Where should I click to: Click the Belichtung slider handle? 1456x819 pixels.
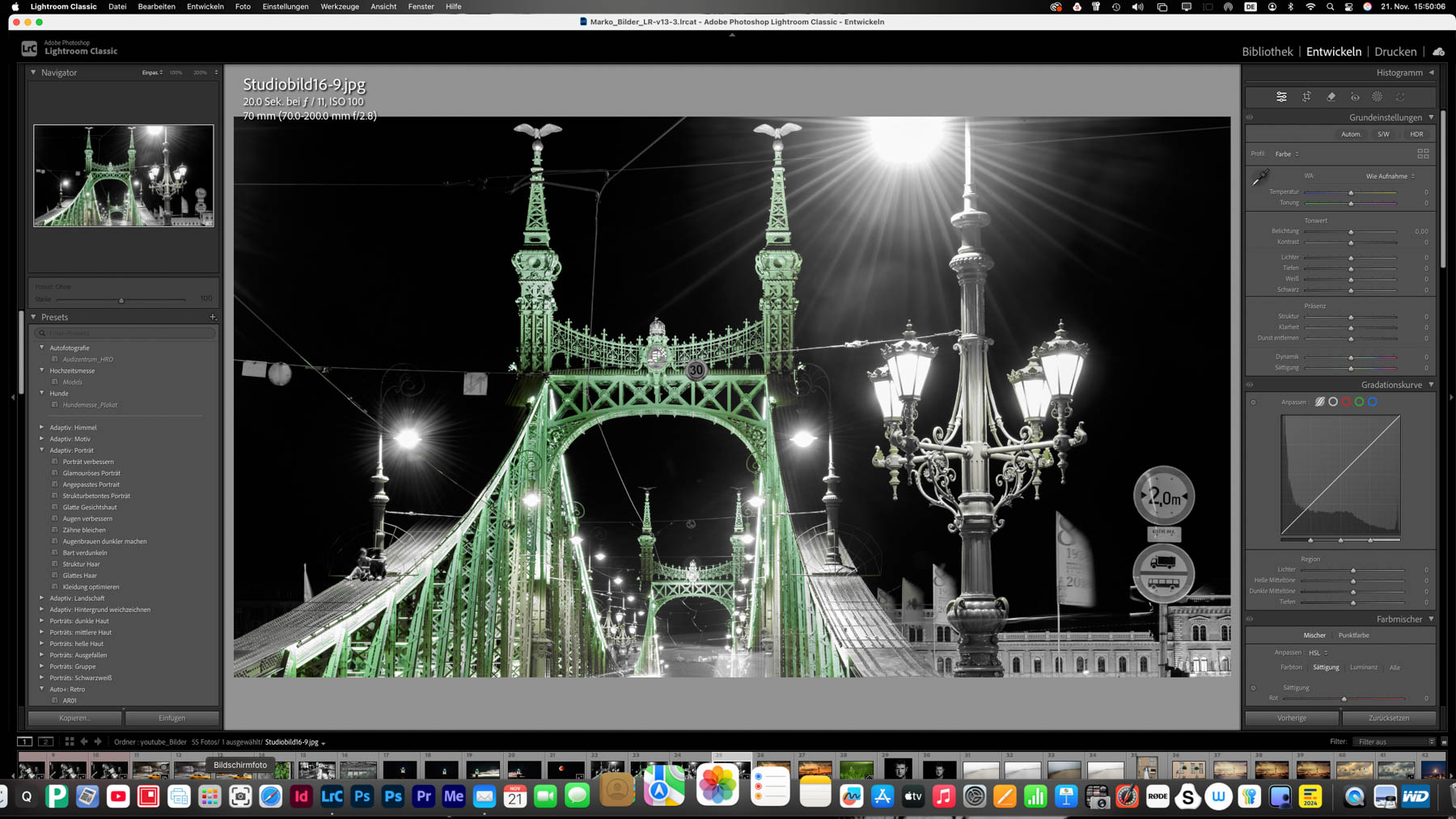[1351, 232]
